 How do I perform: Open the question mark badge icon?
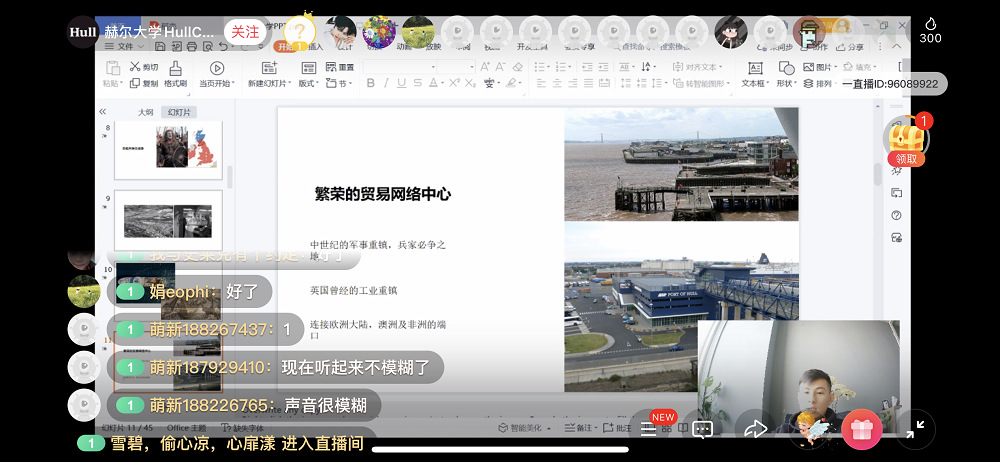tap(300, 31)
